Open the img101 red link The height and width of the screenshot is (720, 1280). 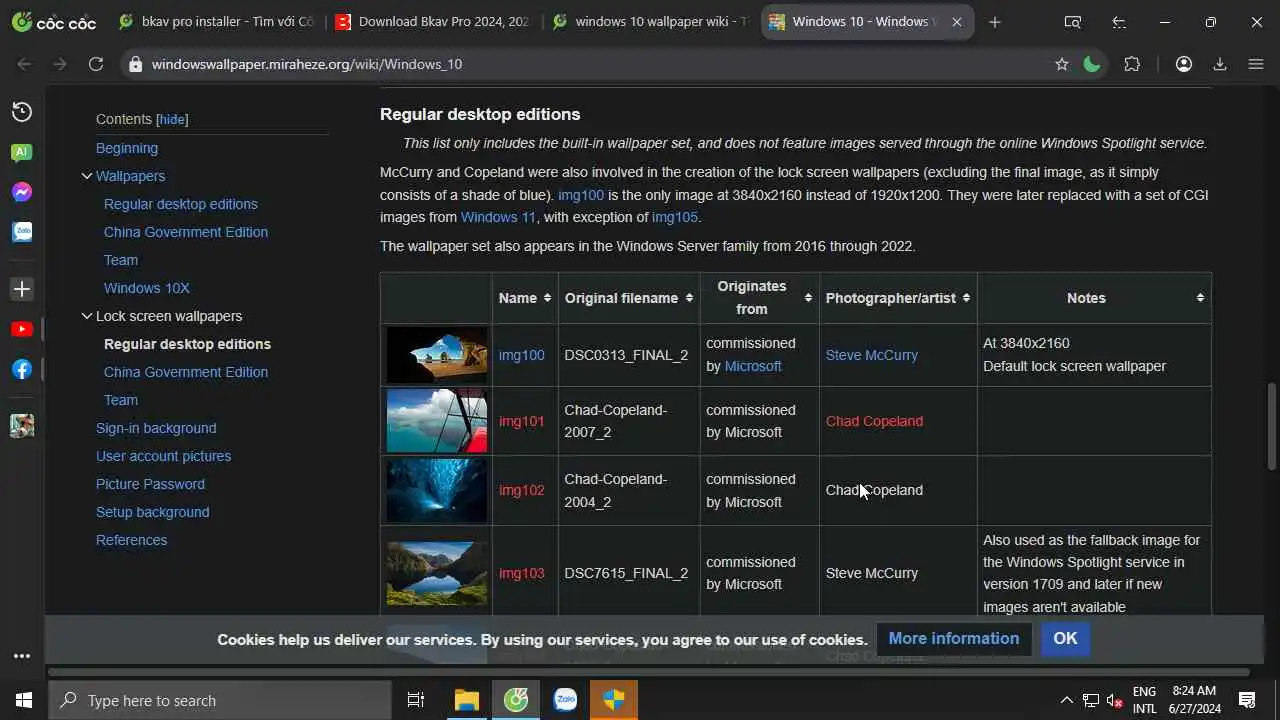click(x=522, y=421)
